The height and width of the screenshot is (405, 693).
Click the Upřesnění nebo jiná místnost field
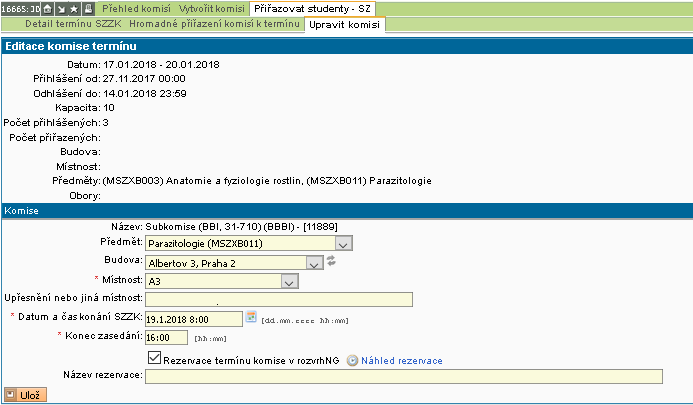[278, 299]
